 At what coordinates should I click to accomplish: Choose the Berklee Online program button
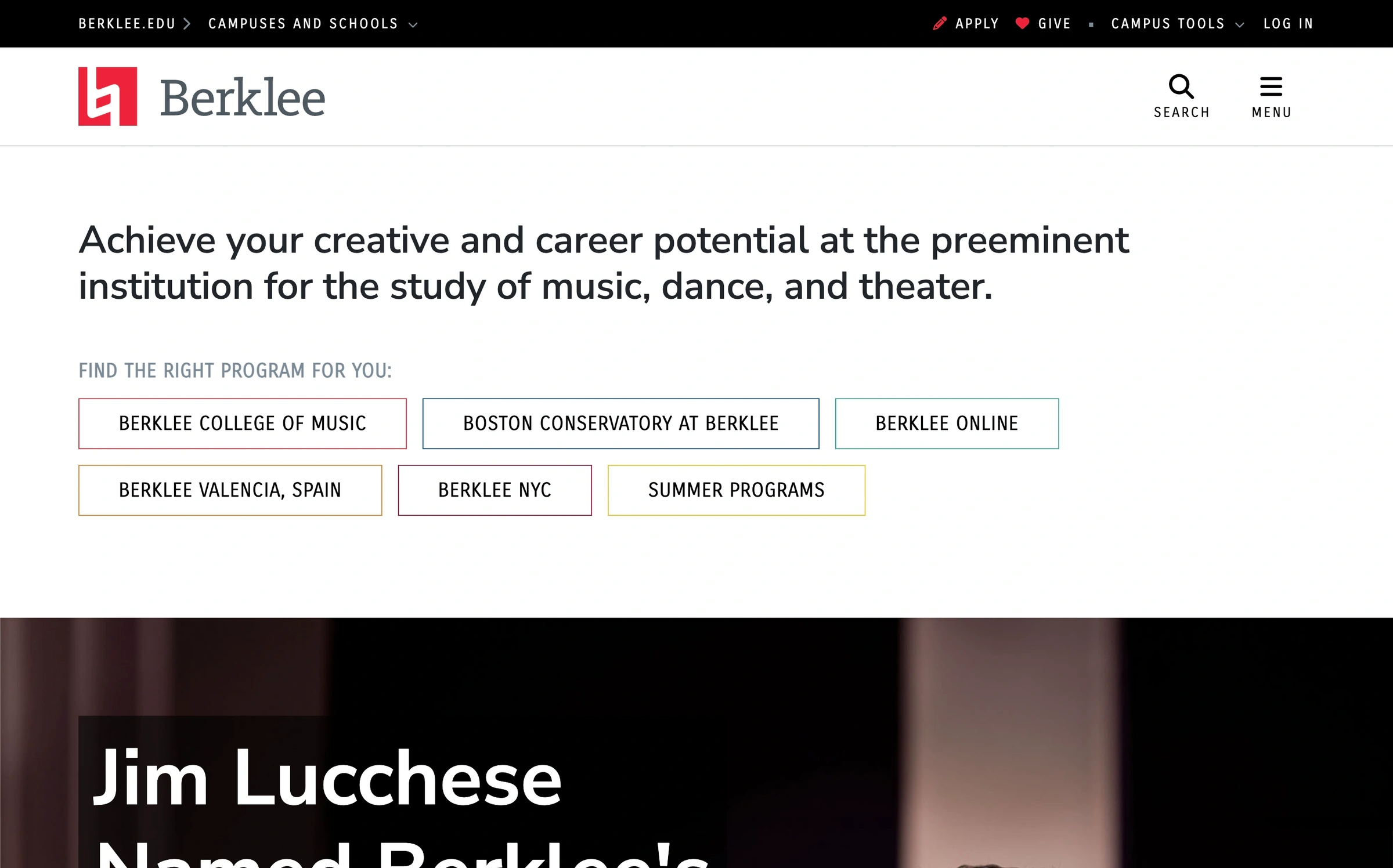947,424
